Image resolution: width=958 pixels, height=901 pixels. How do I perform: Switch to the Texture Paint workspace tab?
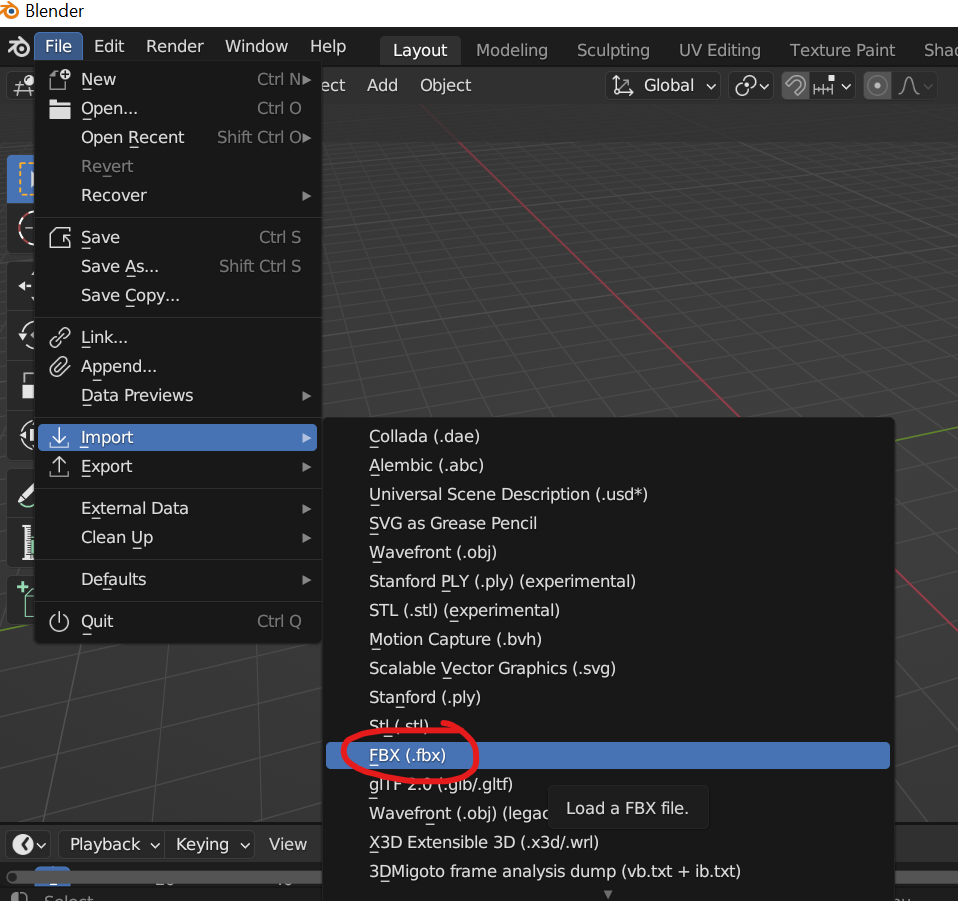coord(842,50)
